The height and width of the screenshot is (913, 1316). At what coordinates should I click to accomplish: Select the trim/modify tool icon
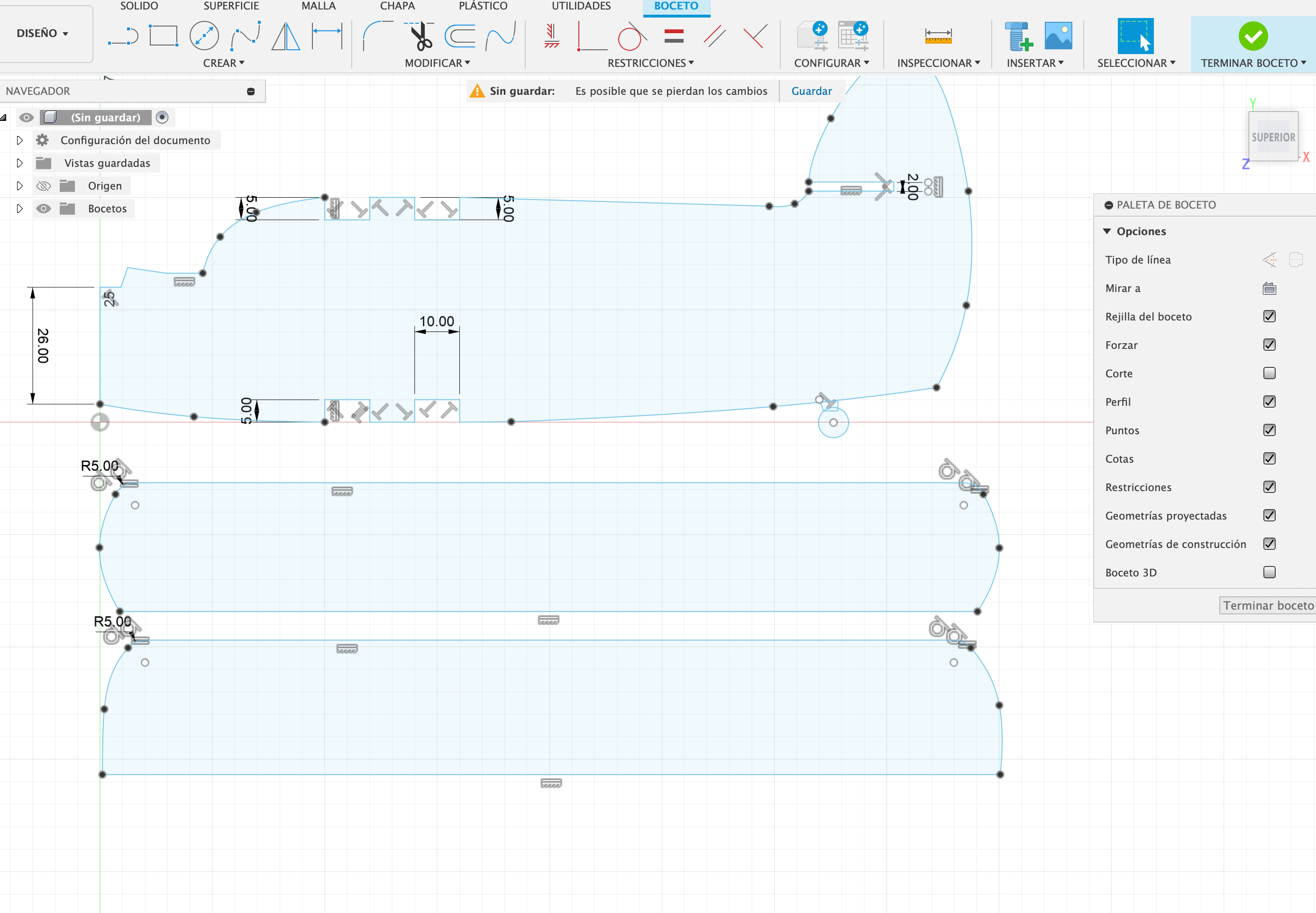coord(420,35)
